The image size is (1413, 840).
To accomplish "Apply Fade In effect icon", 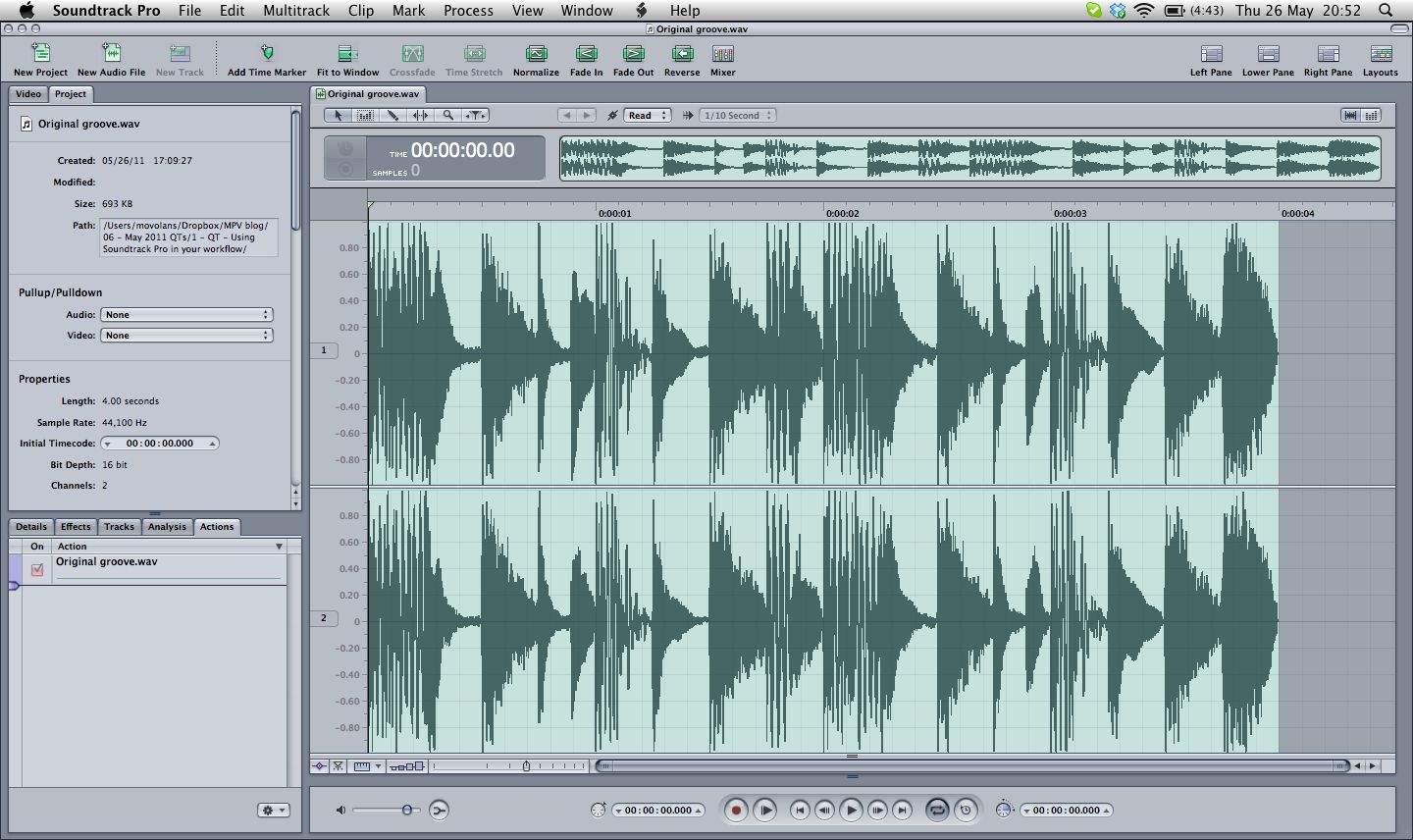I will (x=586, y=53).
